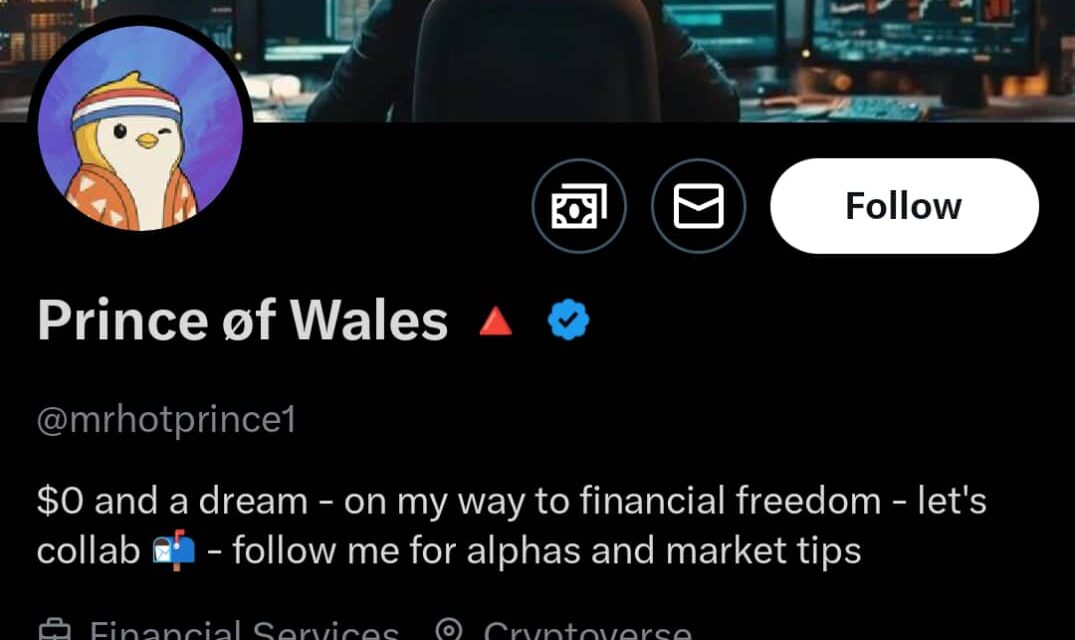The image size is (1075, 640).
Task: Click the trading monitor in banner right
Action: click(922, 34)
